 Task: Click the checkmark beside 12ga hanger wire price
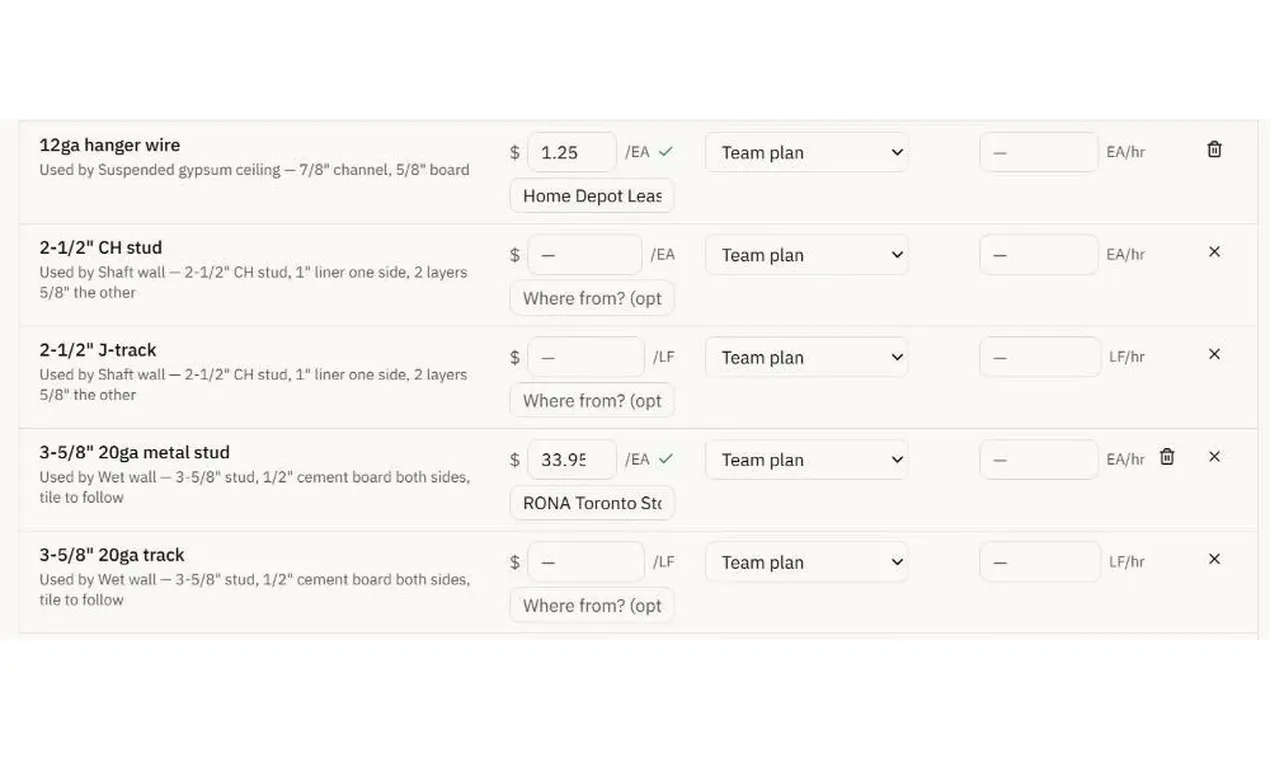666,152
